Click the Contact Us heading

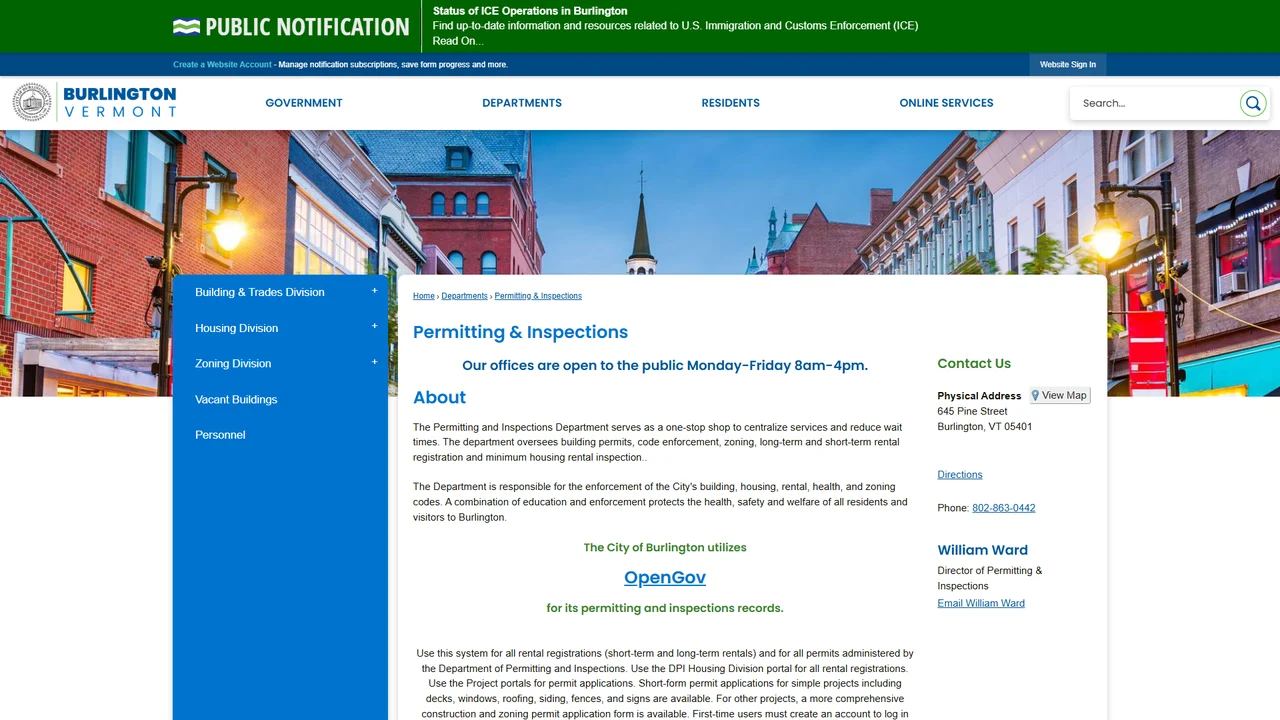974,364
